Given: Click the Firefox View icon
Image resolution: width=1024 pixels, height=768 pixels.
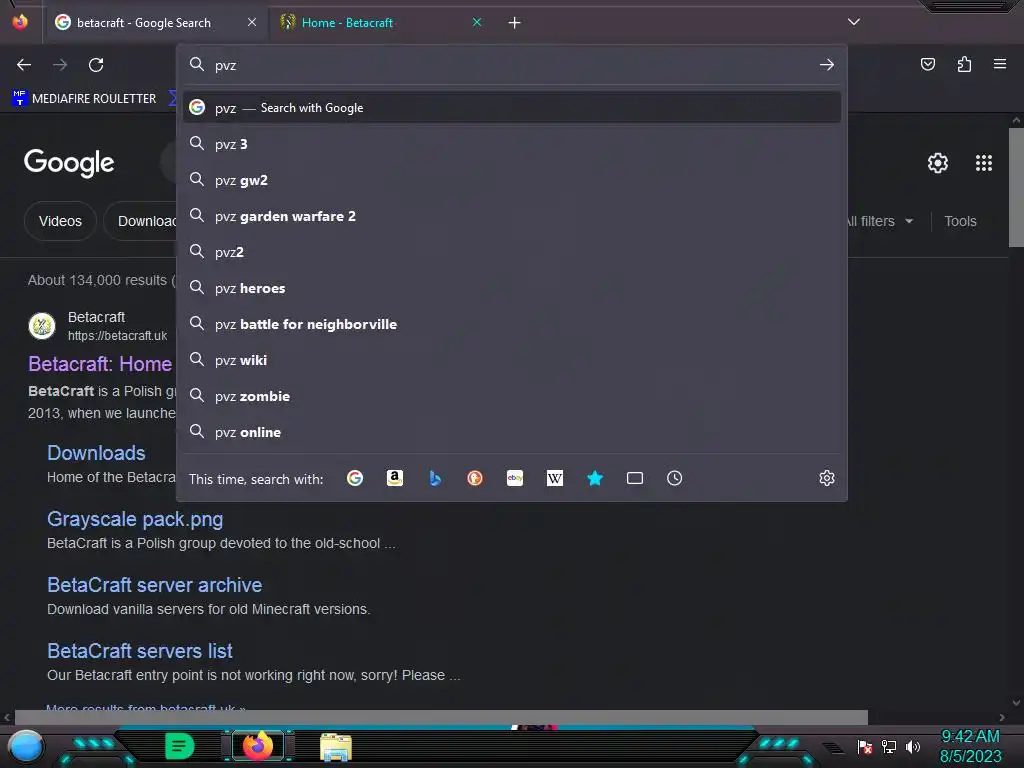Looking at the screenshot, I should pos(20,22).
